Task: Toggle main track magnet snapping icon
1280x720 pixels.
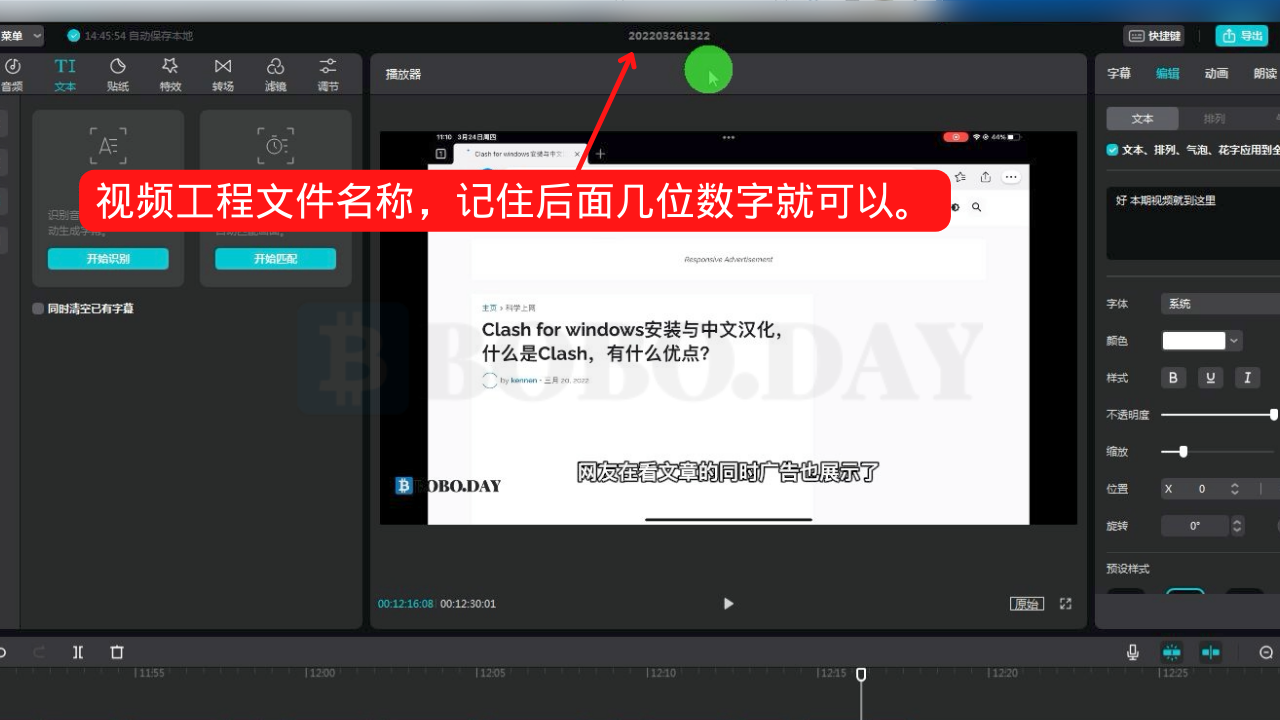Action: click(1172, 652)
